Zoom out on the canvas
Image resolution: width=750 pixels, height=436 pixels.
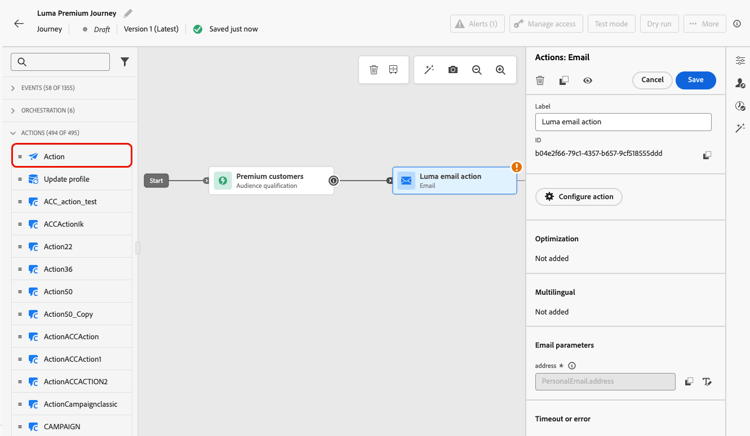[x=477, y=70]
